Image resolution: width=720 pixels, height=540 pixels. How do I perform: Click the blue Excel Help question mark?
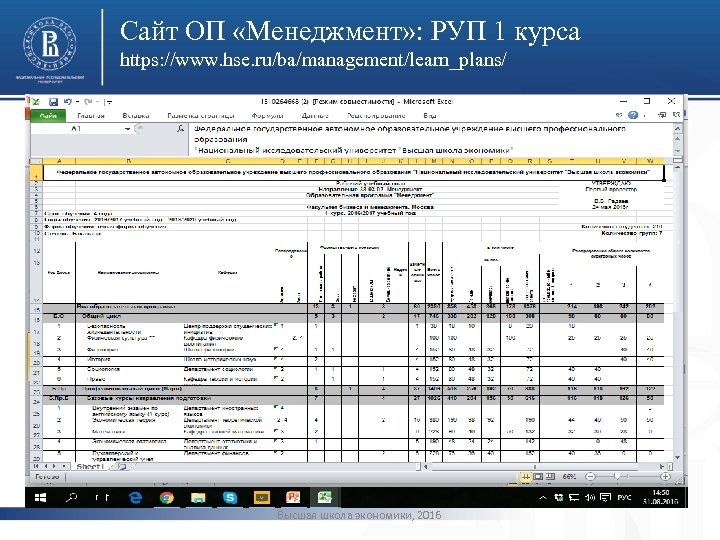pyautogui.click(x=633, y=115)
